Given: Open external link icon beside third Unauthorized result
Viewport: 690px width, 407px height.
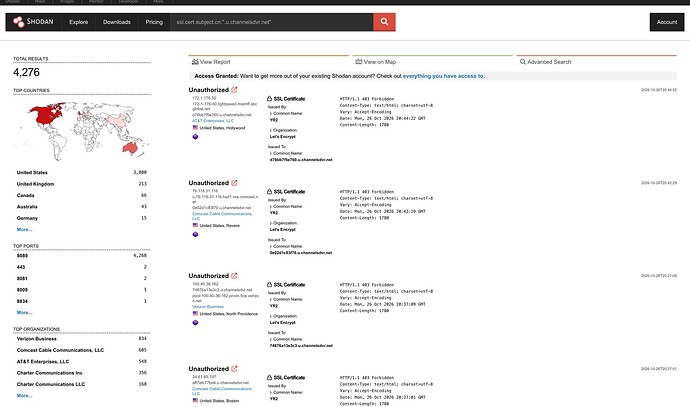Looking at the screenshot, I should click(x=234, y=276).
